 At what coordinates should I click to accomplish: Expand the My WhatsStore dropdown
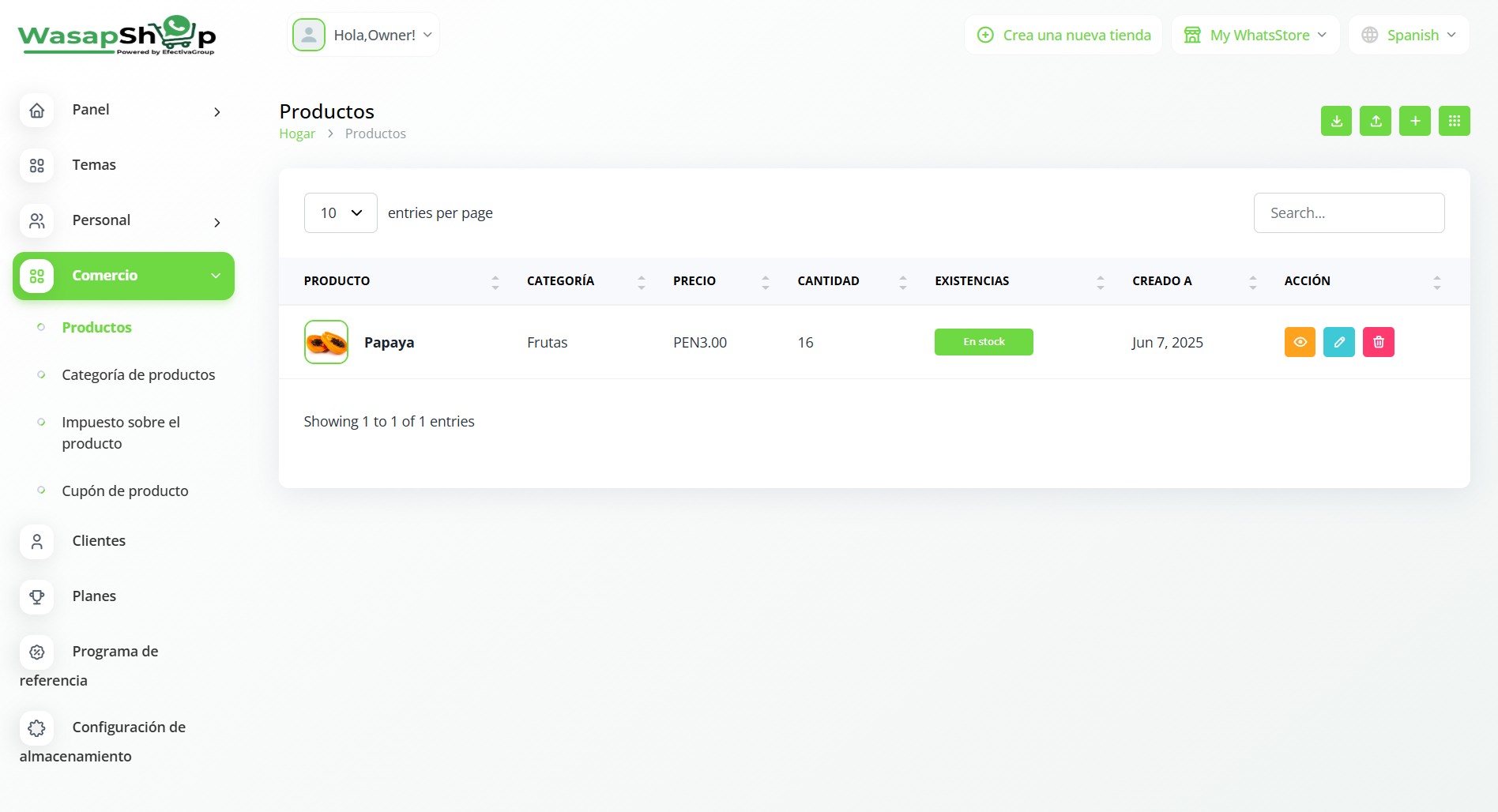[1255, 36]
